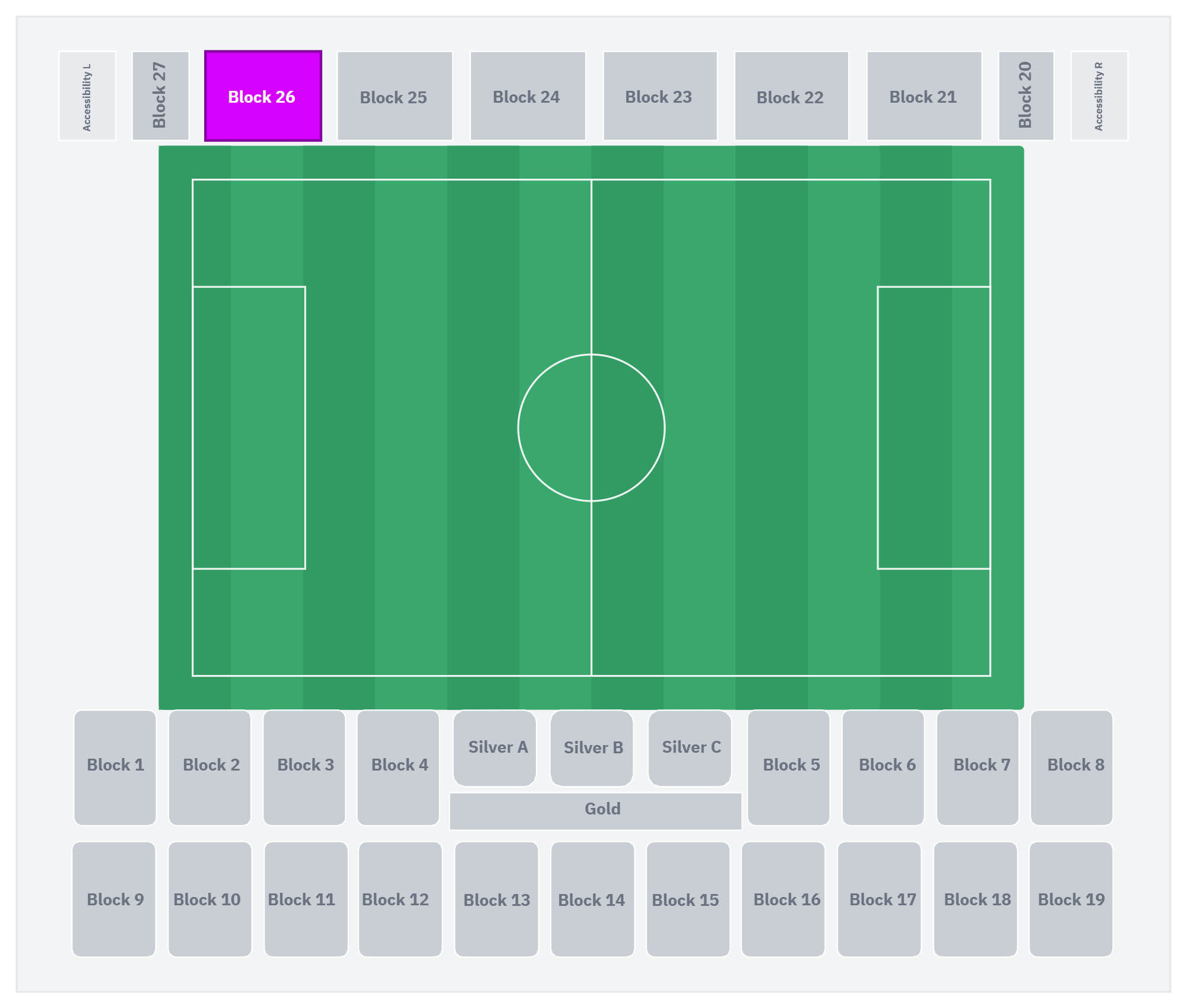
Task: Click the Block 22 section
Action: click(792, 96)
